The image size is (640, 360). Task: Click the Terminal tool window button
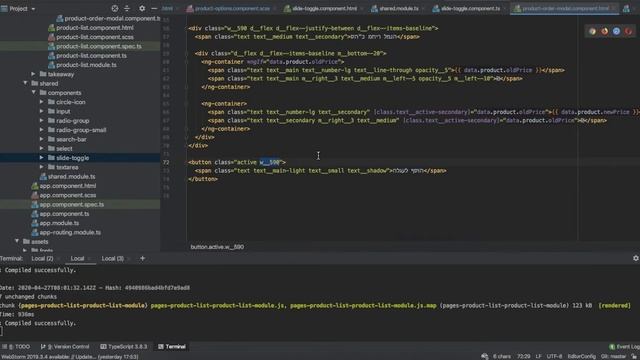click(x=172, y=347)
